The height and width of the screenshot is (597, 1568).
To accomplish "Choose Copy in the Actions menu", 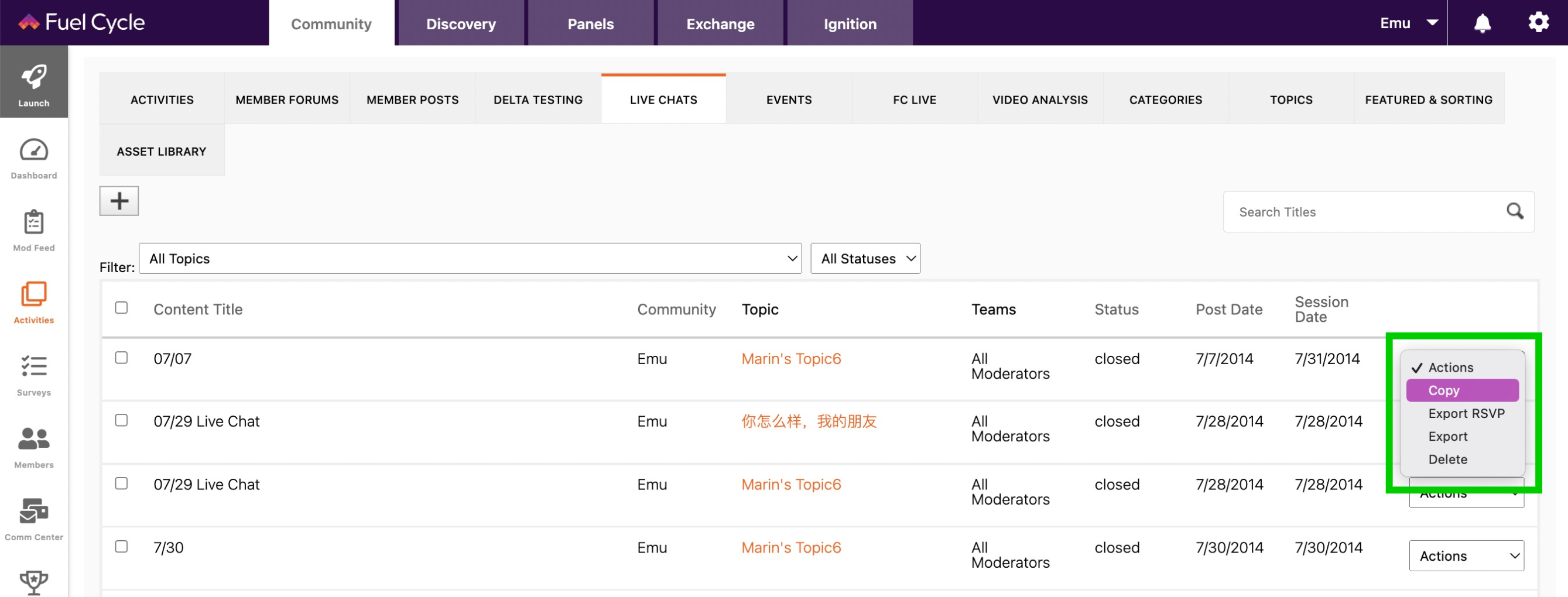I will (1462, 390).
